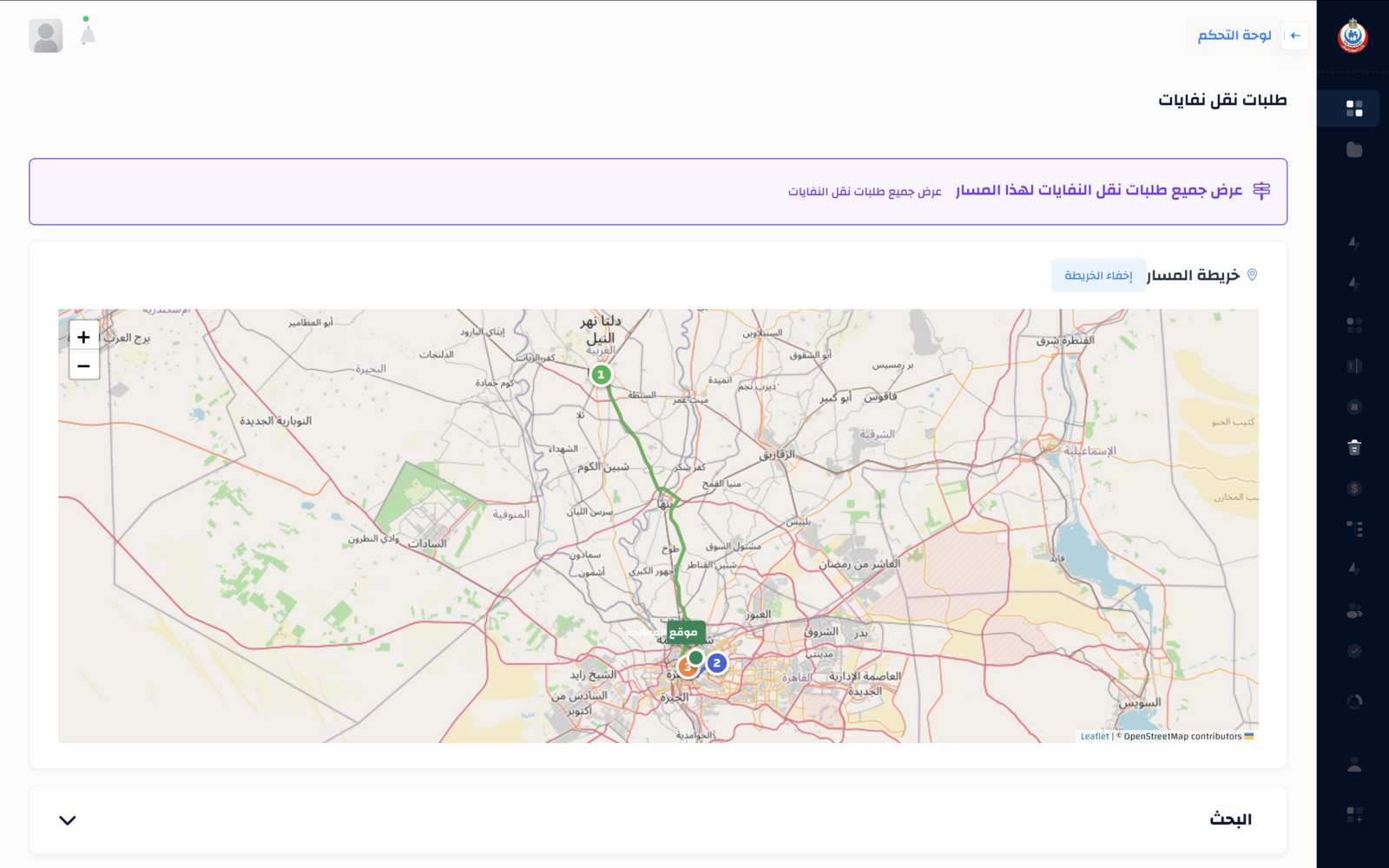Open the dashboard grid icon in sidebar
Image resolution: width=1389 pixels, height=868 pixels.
[1354, 108]
